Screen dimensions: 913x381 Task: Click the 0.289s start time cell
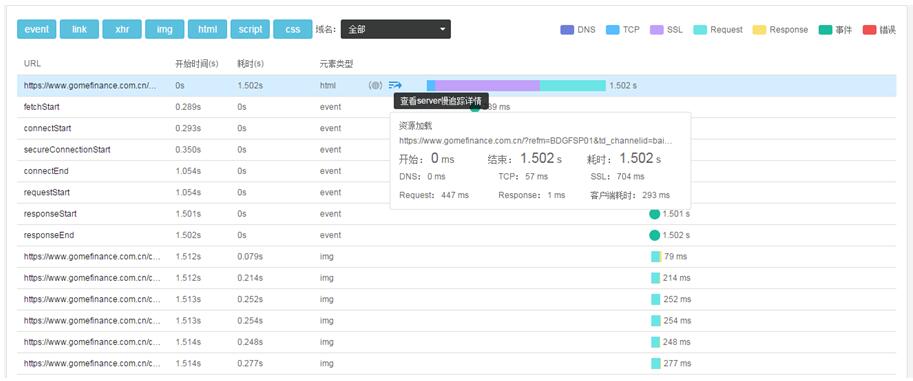tap(188, 107)
